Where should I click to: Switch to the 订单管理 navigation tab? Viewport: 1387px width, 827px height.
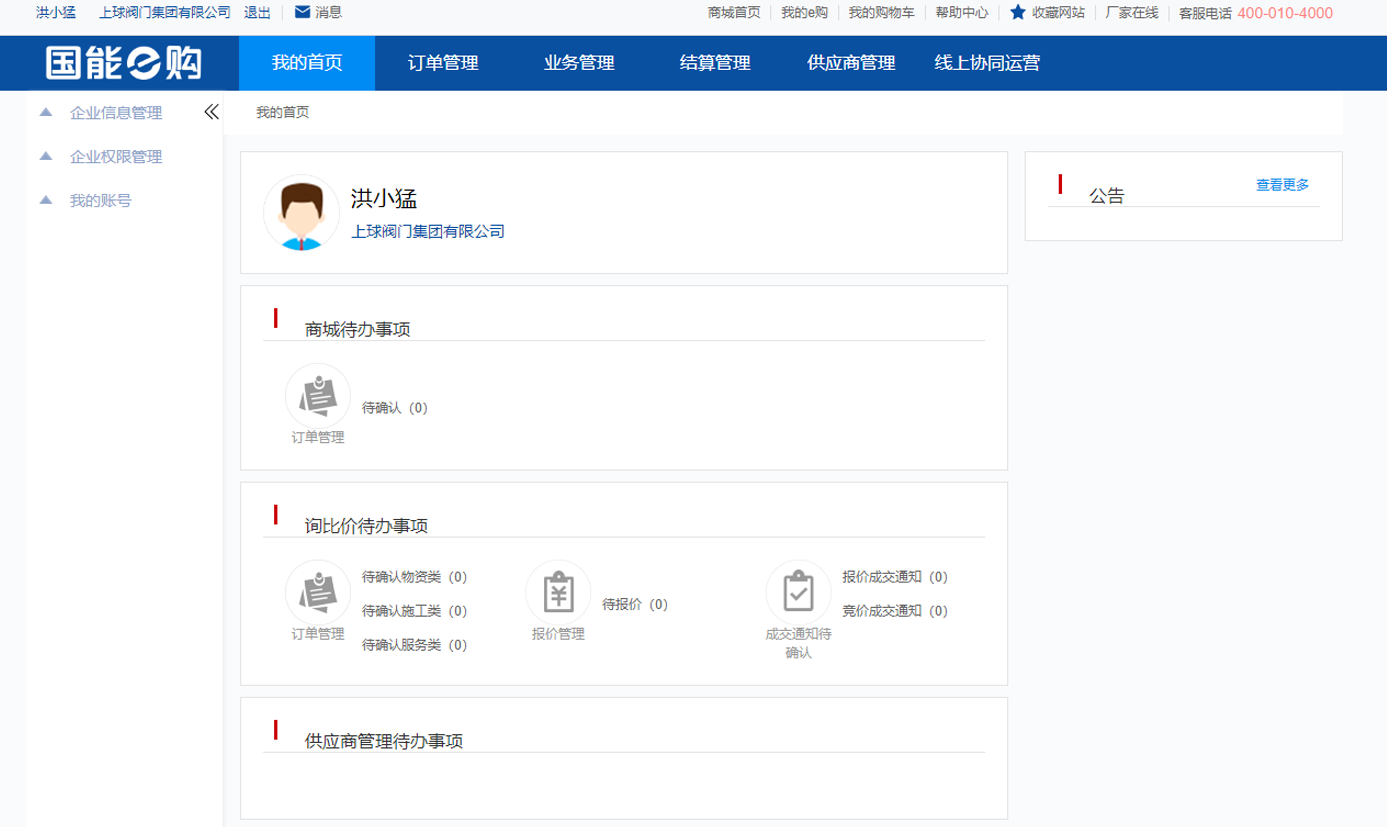pyautogui.click(x=443, y=63)
